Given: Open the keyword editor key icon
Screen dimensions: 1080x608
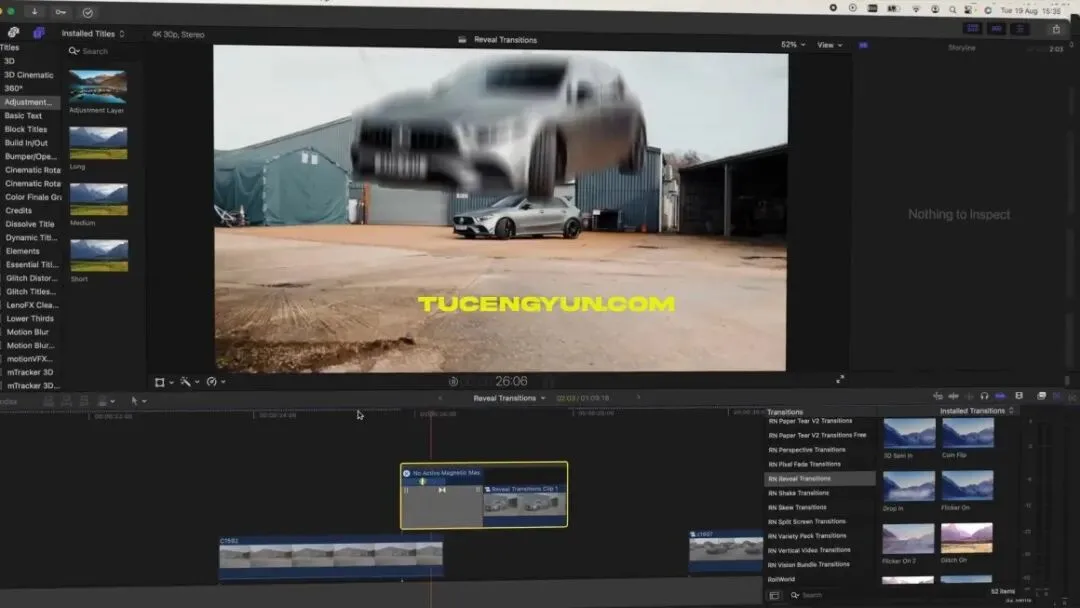Looking at the screenshot, I should click(61, 12).
